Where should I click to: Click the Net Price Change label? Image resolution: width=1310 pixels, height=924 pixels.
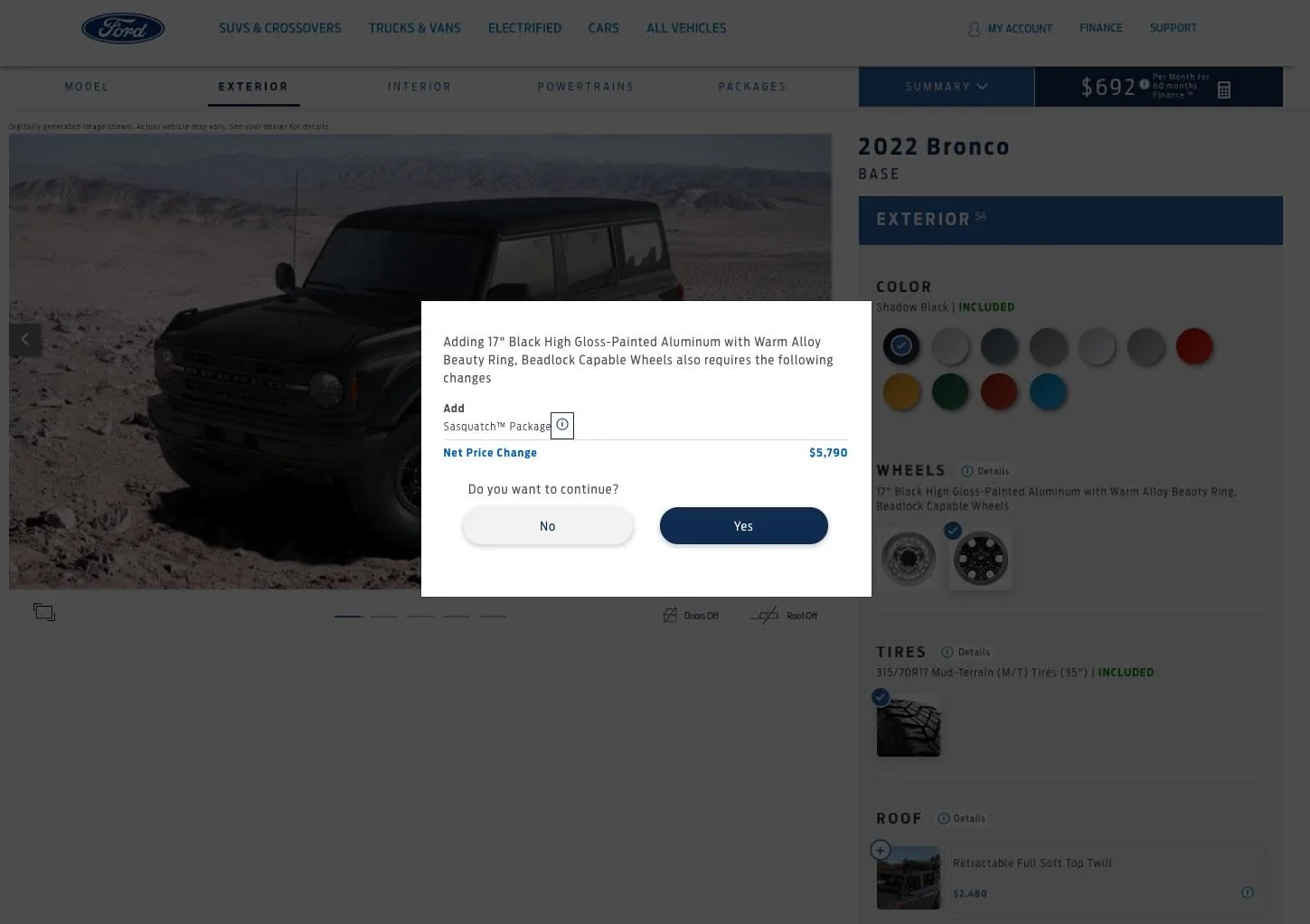pos(490,453)
